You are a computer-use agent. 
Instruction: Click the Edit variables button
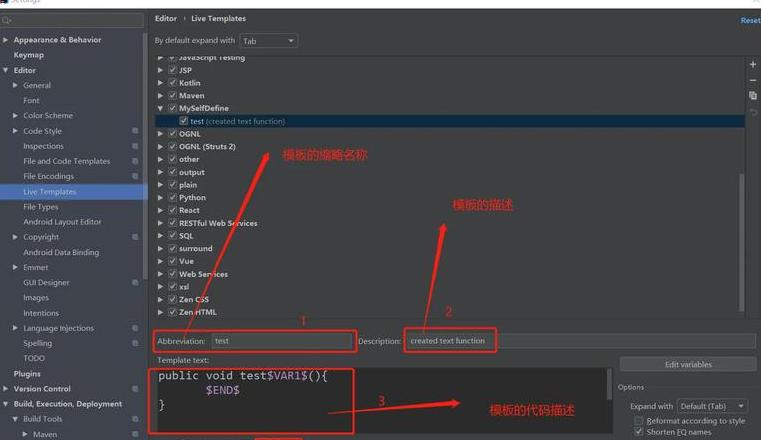point(688,364)
